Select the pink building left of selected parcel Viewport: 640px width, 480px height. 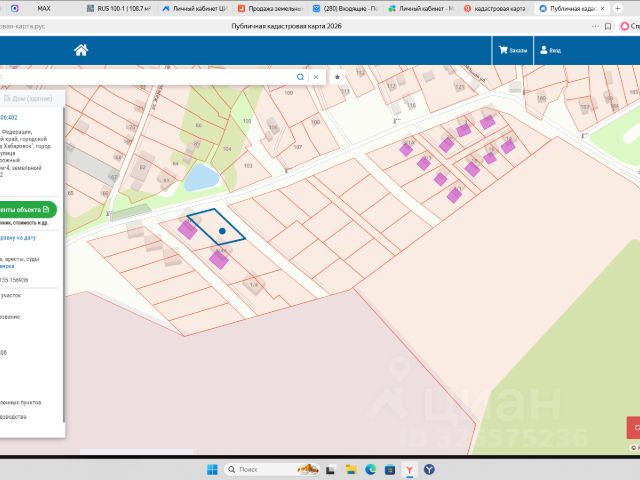click(188, 230)
